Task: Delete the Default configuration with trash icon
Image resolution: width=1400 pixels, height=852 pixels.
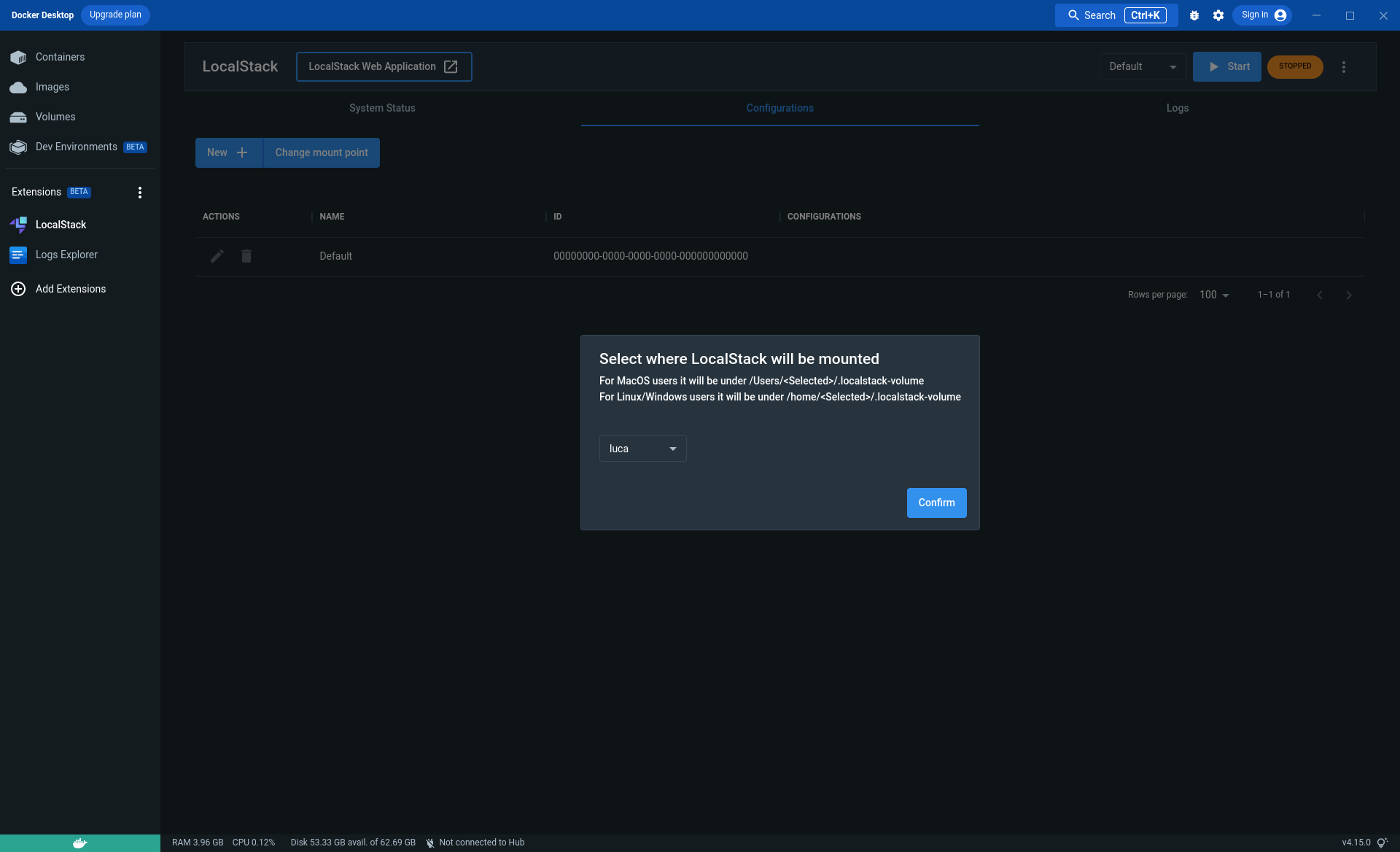Action: pyautogui.click(x=246, y=256)
